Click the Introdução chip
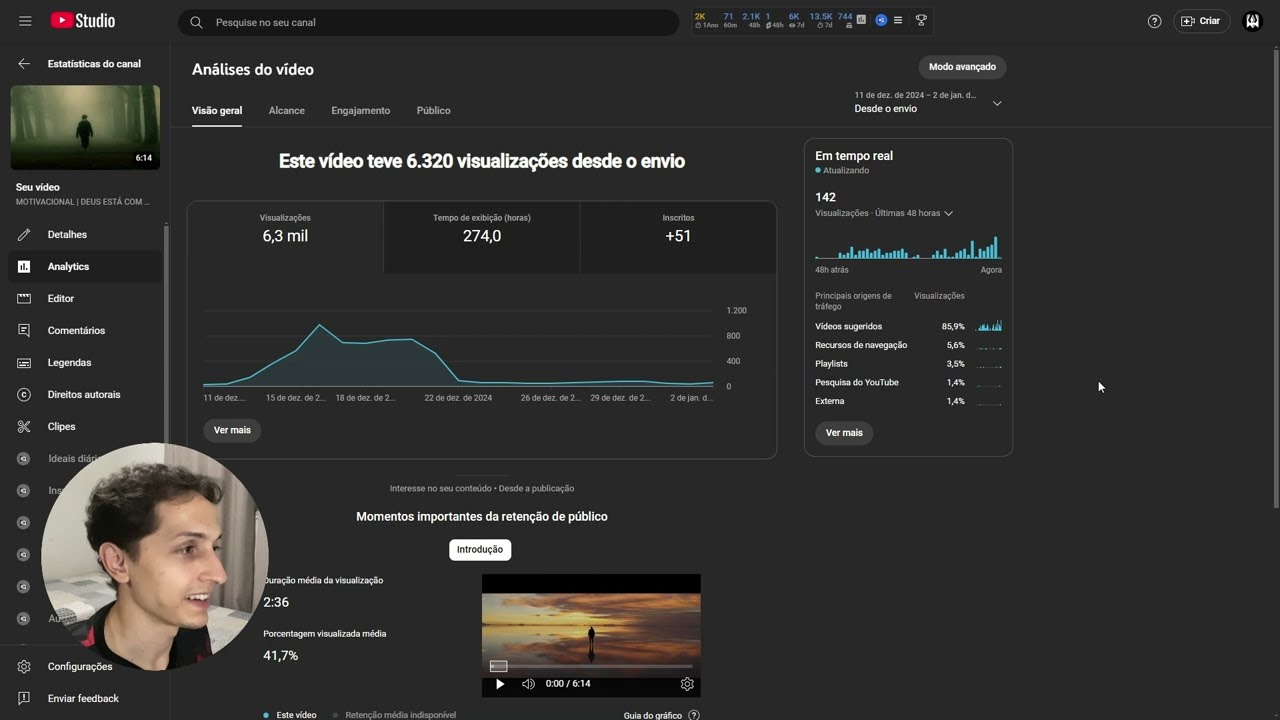Image resolution: width=1280 pixels, height=720 pixels. point(480,550)
